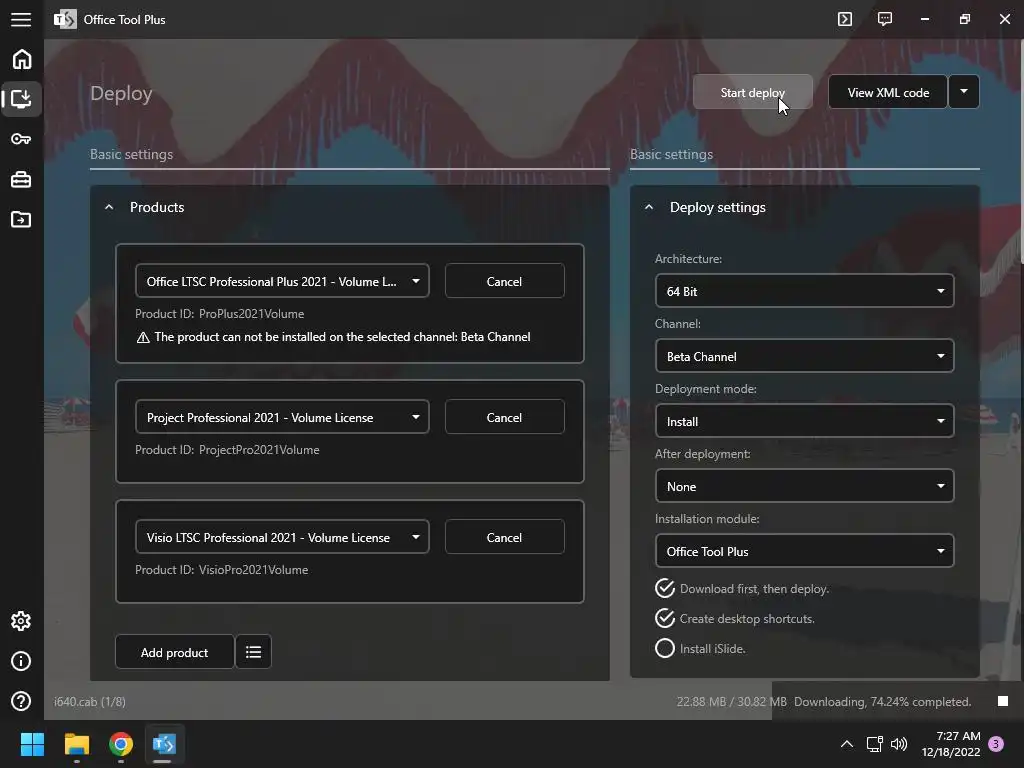Open Help question mark icon

[x=21, y=701]
